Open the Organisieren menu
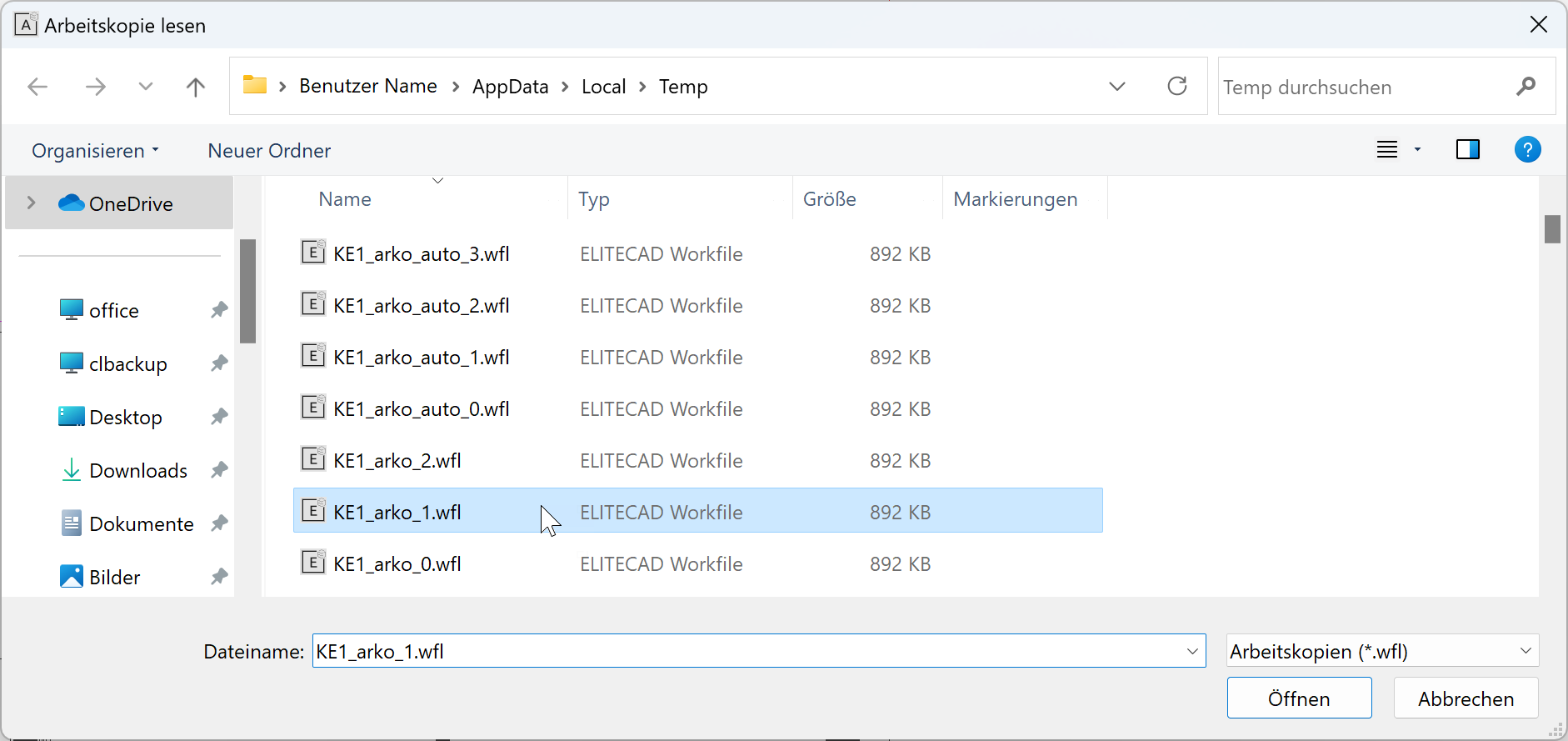 94,151
